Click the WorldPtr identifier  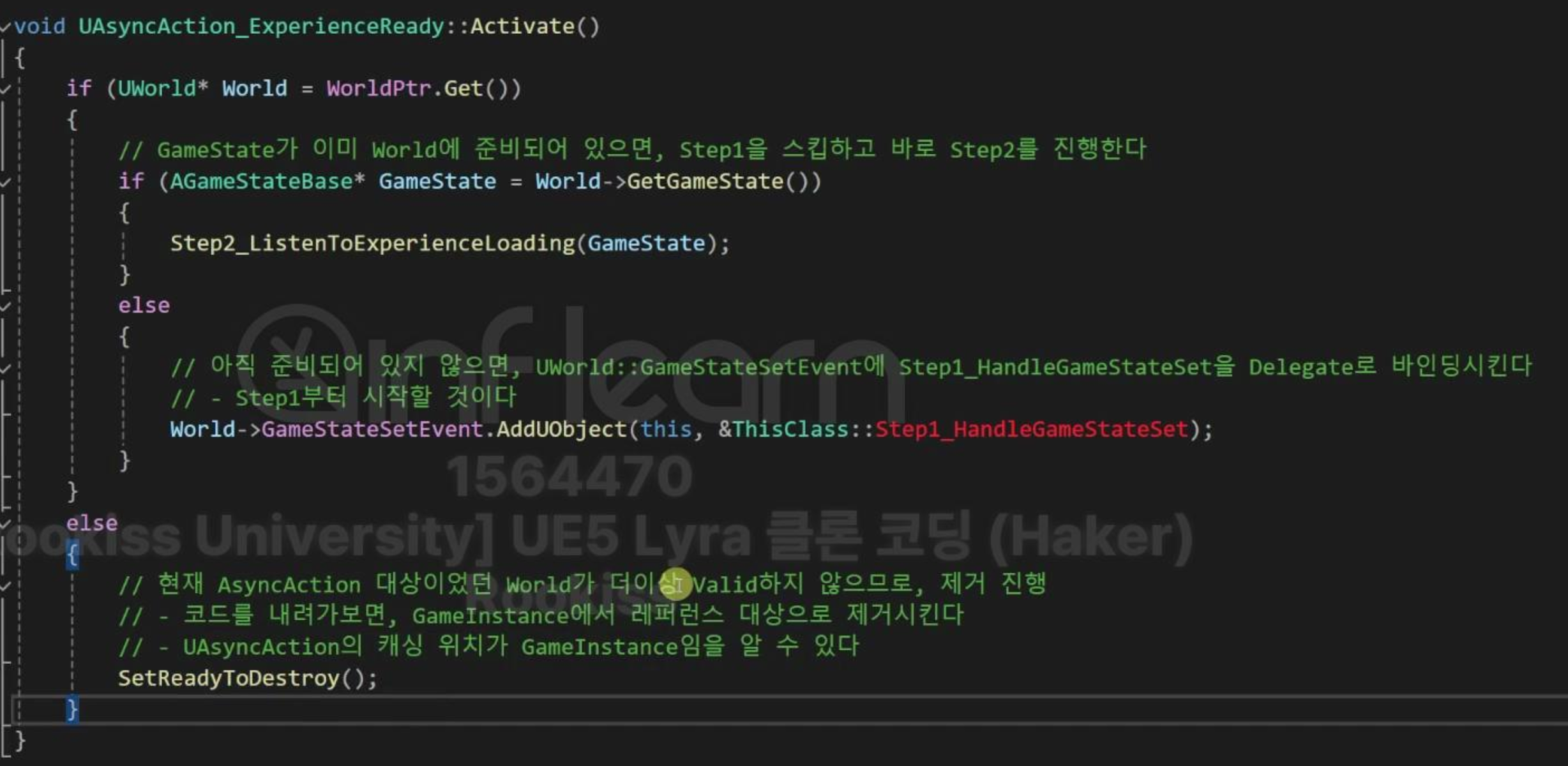(379, 89)
